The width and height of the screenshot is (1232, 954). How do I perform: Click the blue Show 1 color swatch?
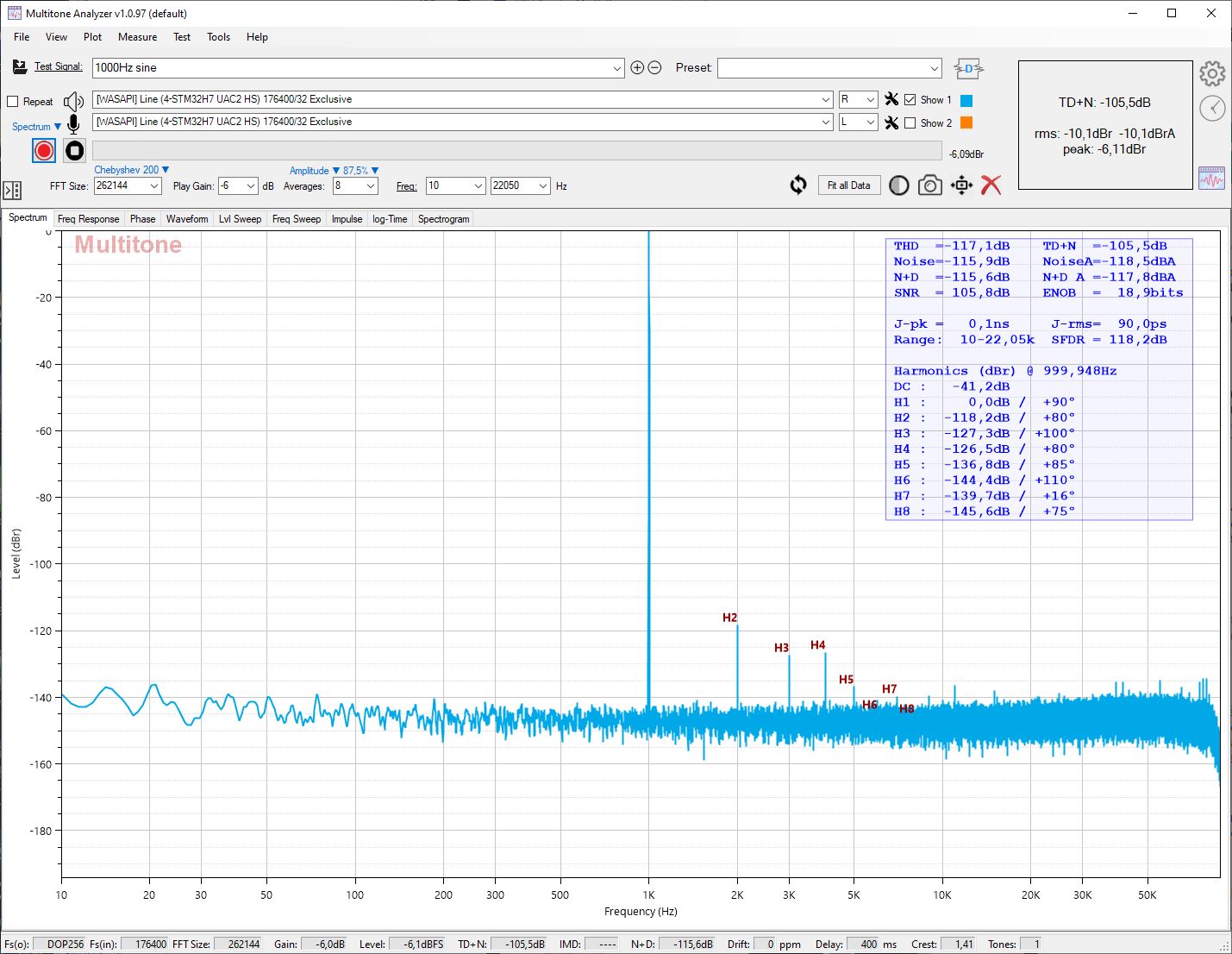[966, 100]
